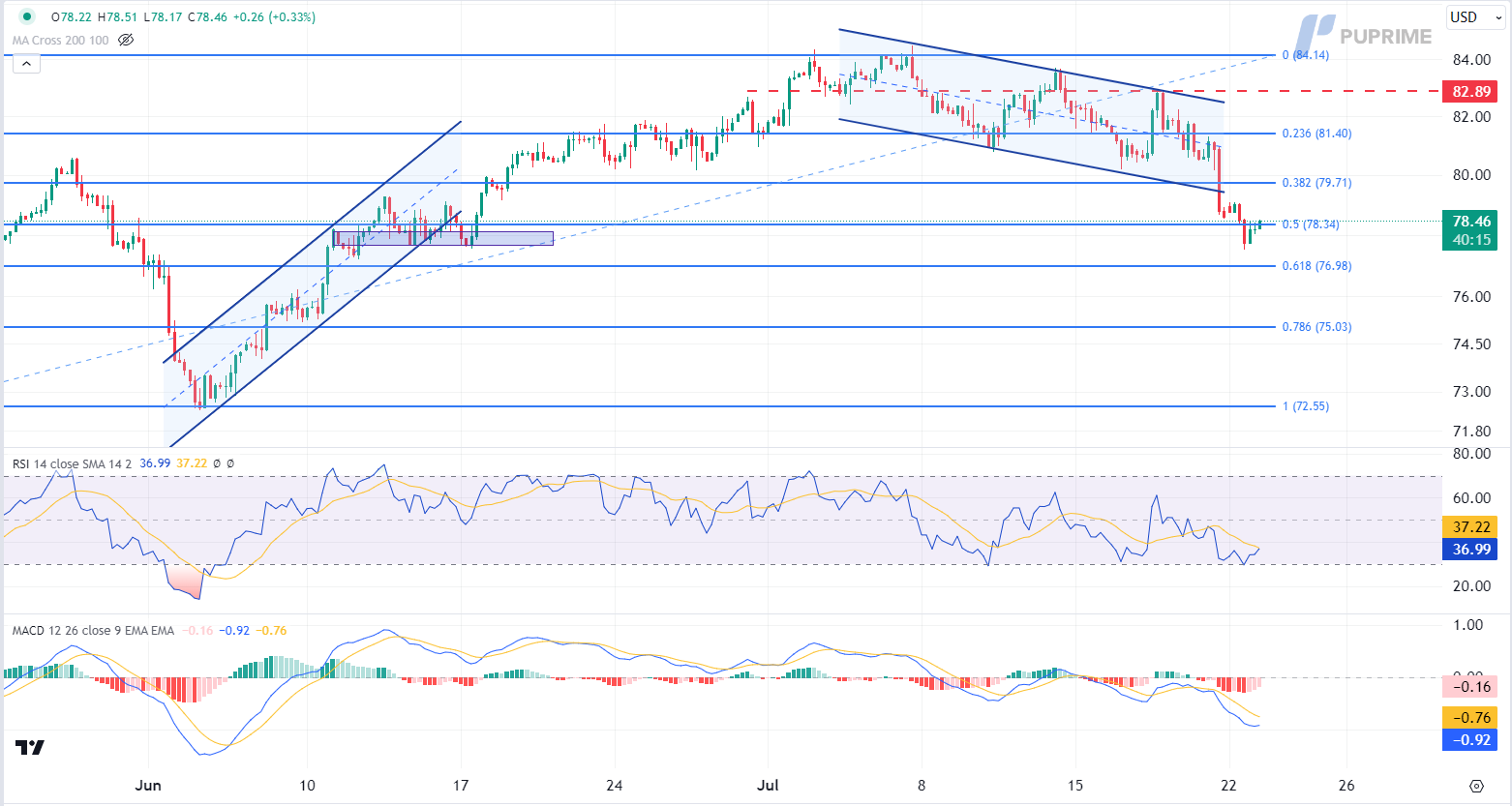This screenshot has height=806, width=1512.
Task: Open chart settings gear icon
Action: click(x=1476, y=786)
